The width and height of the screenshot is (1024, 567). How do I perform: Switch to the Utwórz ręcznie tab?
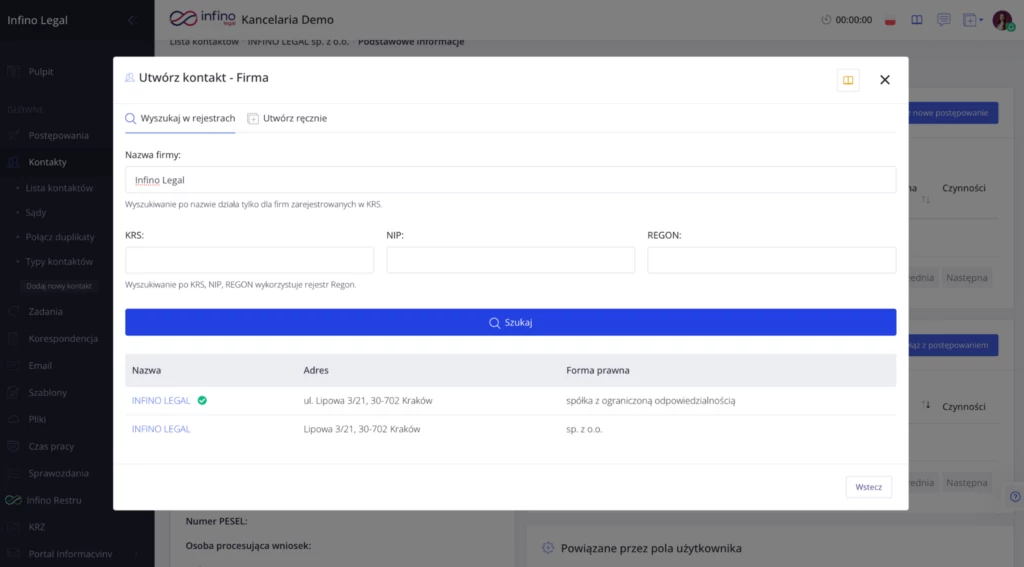pyautogui.click(x=287, y=118)
